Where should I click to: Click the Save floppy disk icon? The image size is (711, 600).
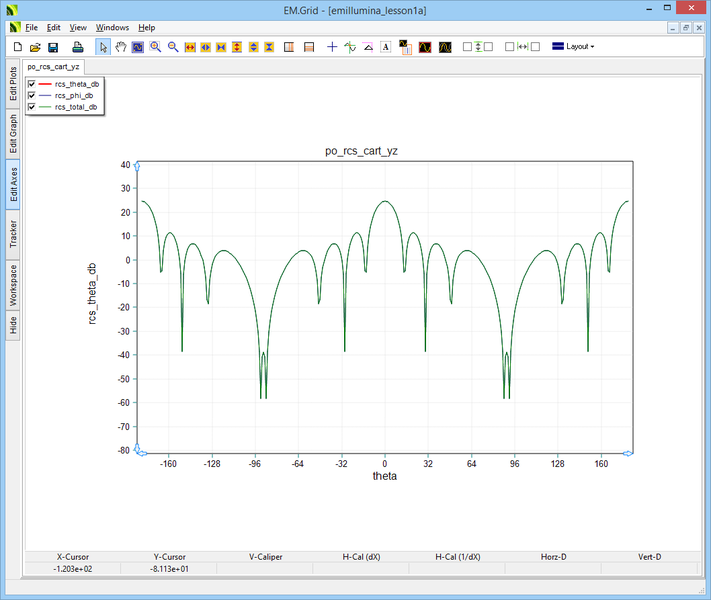coord(53,47)
